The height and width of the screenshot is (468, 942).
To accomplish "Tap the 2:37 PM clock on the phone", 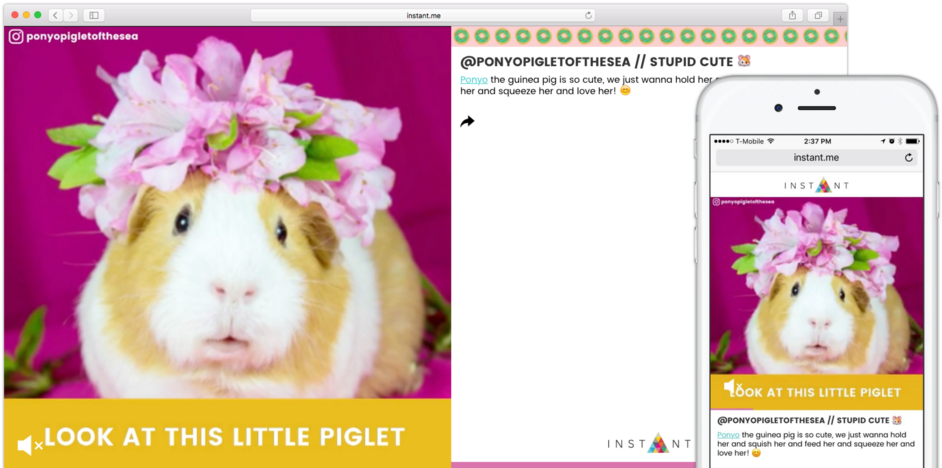I will coord(817,141).
